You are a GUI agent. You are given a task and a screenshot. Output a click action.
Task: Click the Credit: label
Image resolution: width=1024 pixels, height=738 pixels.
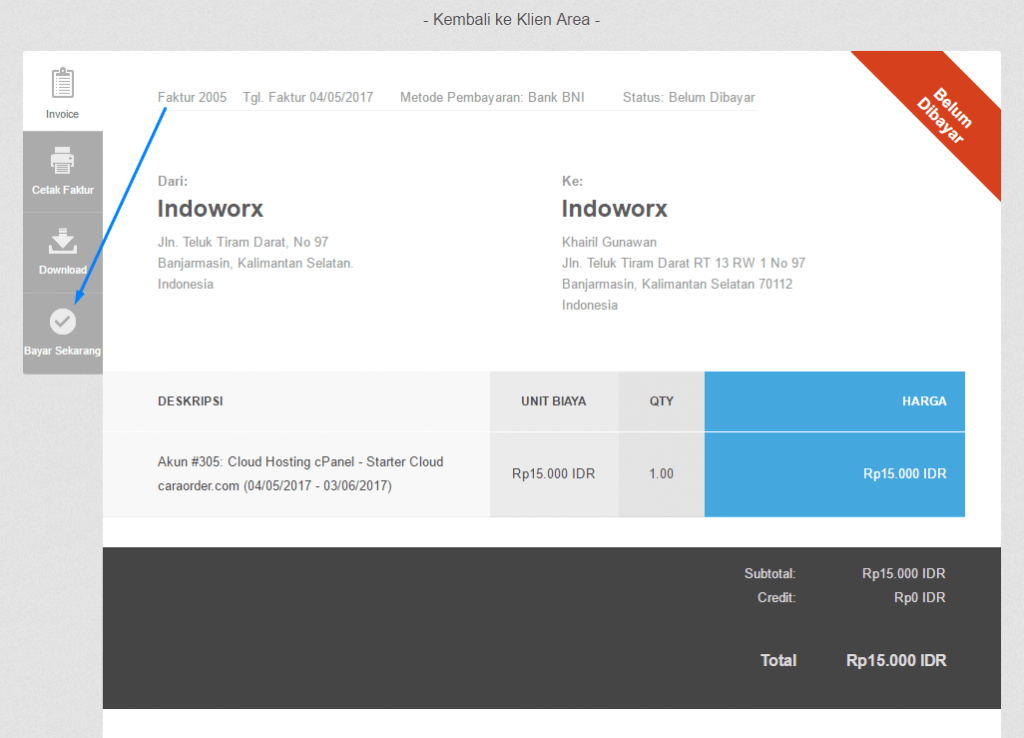776,598
